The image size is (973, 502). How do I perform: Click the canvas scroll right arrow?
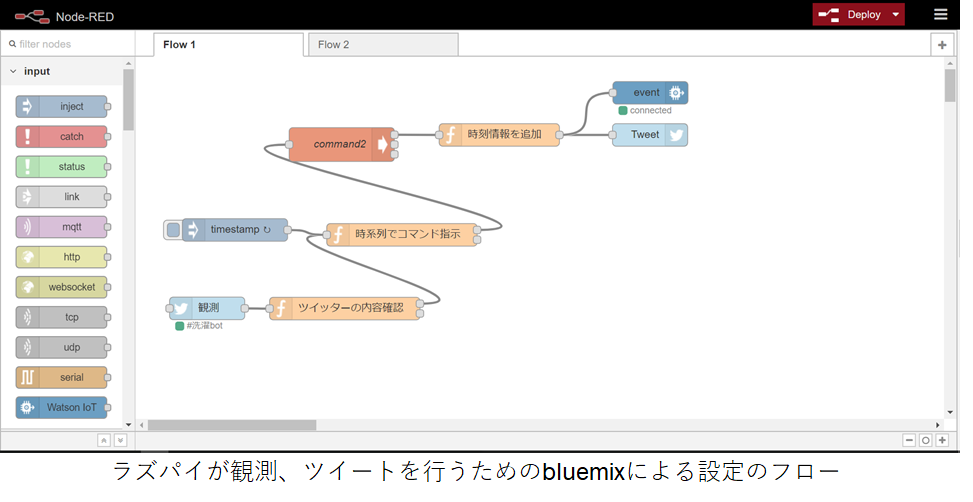938,425
